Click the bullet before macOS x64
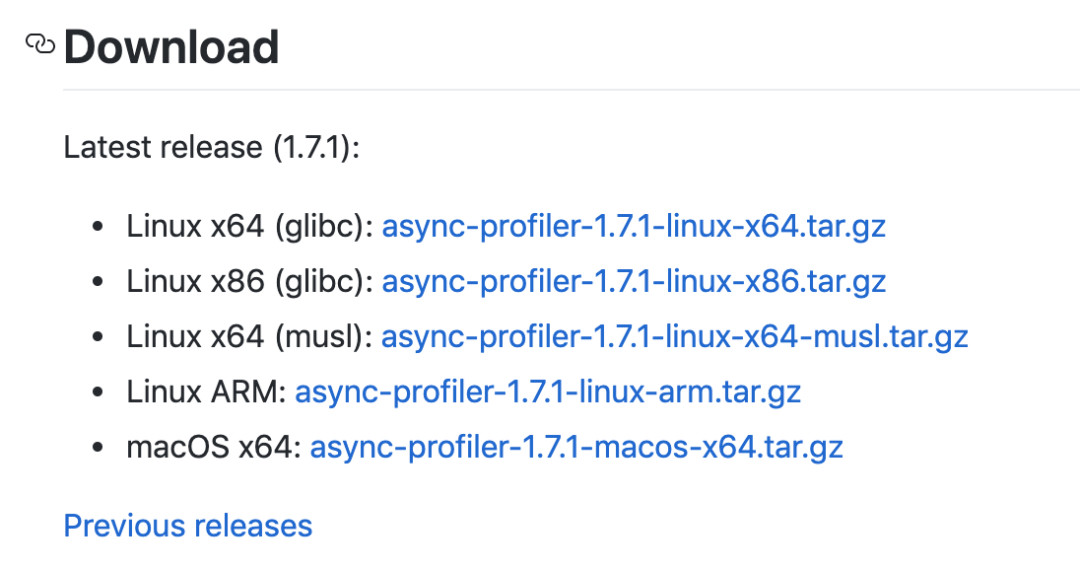The image size is (1080, 570). pyautogui.click(x=98, y=447)
